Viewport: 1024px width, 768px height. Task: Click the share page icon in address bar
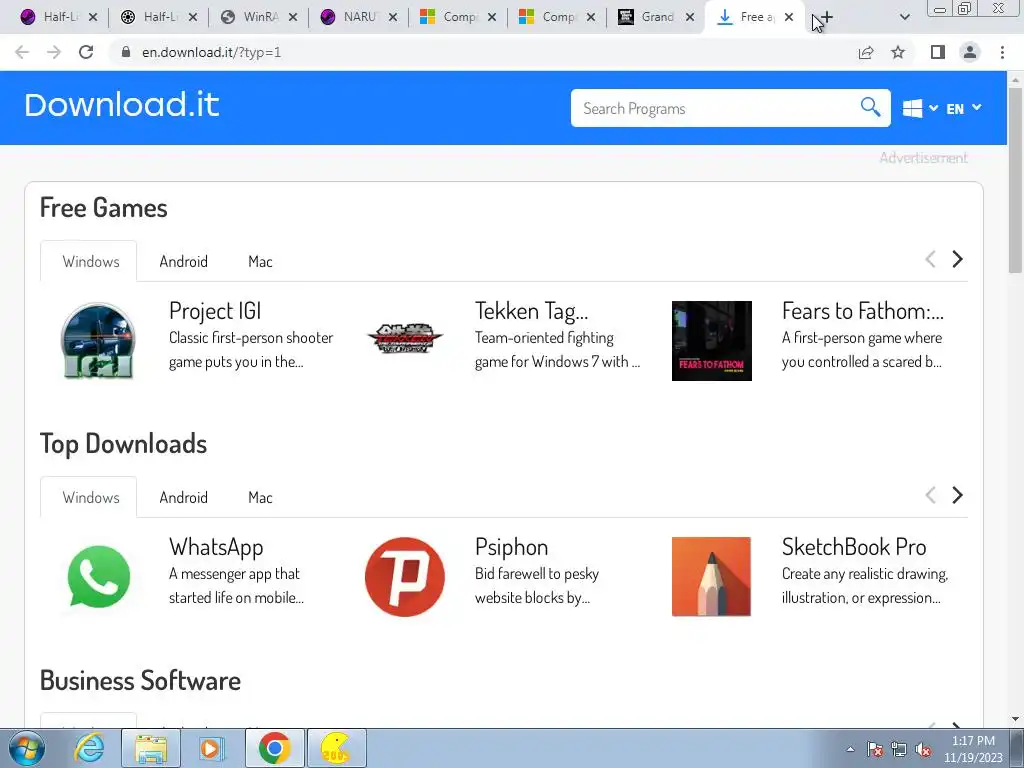866,52
